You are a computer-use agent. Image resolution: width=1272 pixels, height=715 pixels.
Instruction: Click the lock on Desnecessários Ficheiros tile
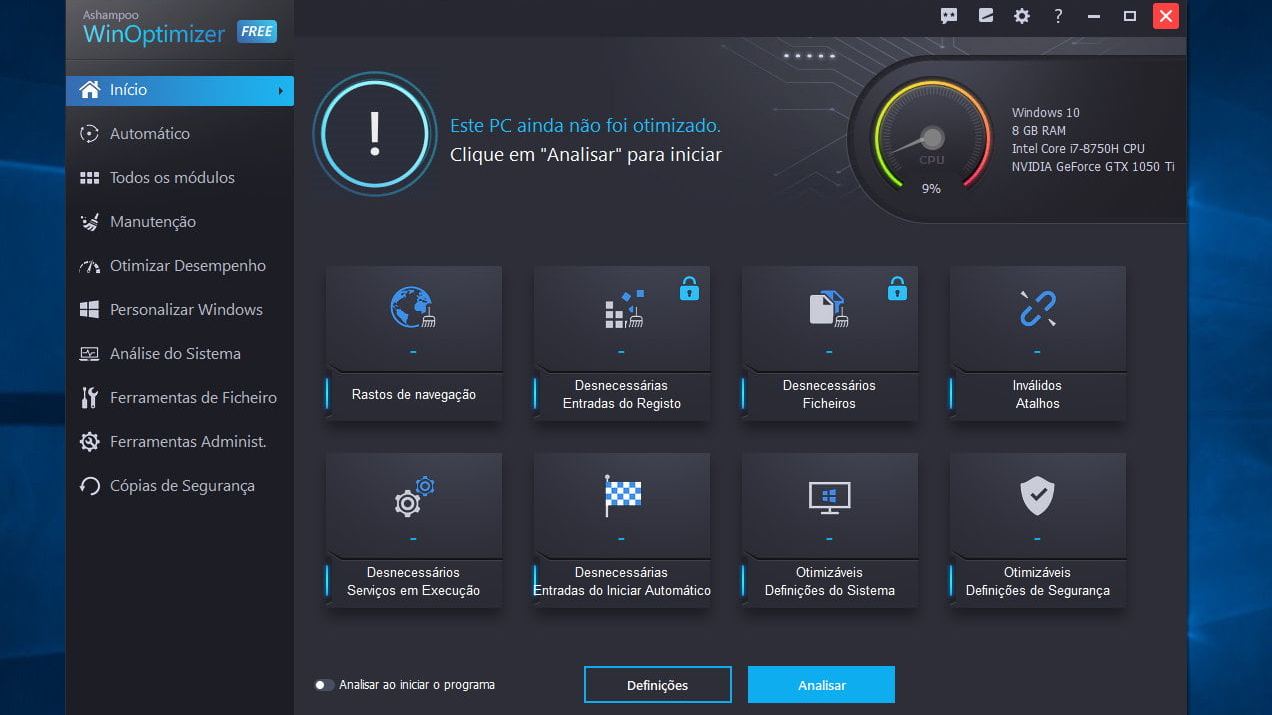897,289
